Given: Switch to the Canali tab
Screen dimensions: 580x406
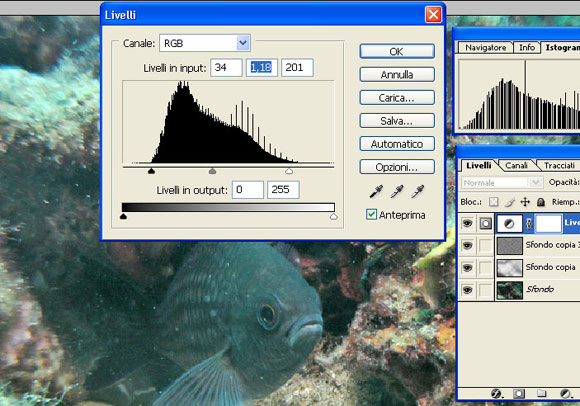Looking at the screenshot, I should (x=516, y=165).
